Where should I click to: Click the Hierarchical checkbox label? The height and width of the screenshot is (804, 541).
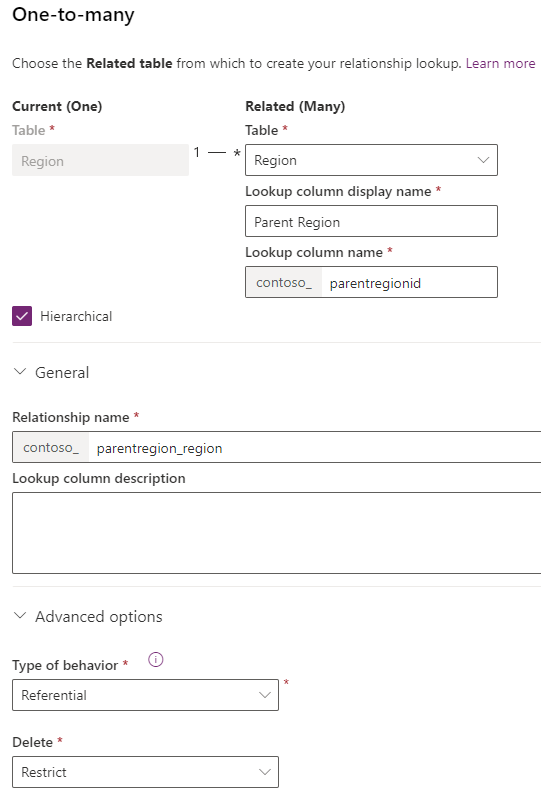click(76, 316)
